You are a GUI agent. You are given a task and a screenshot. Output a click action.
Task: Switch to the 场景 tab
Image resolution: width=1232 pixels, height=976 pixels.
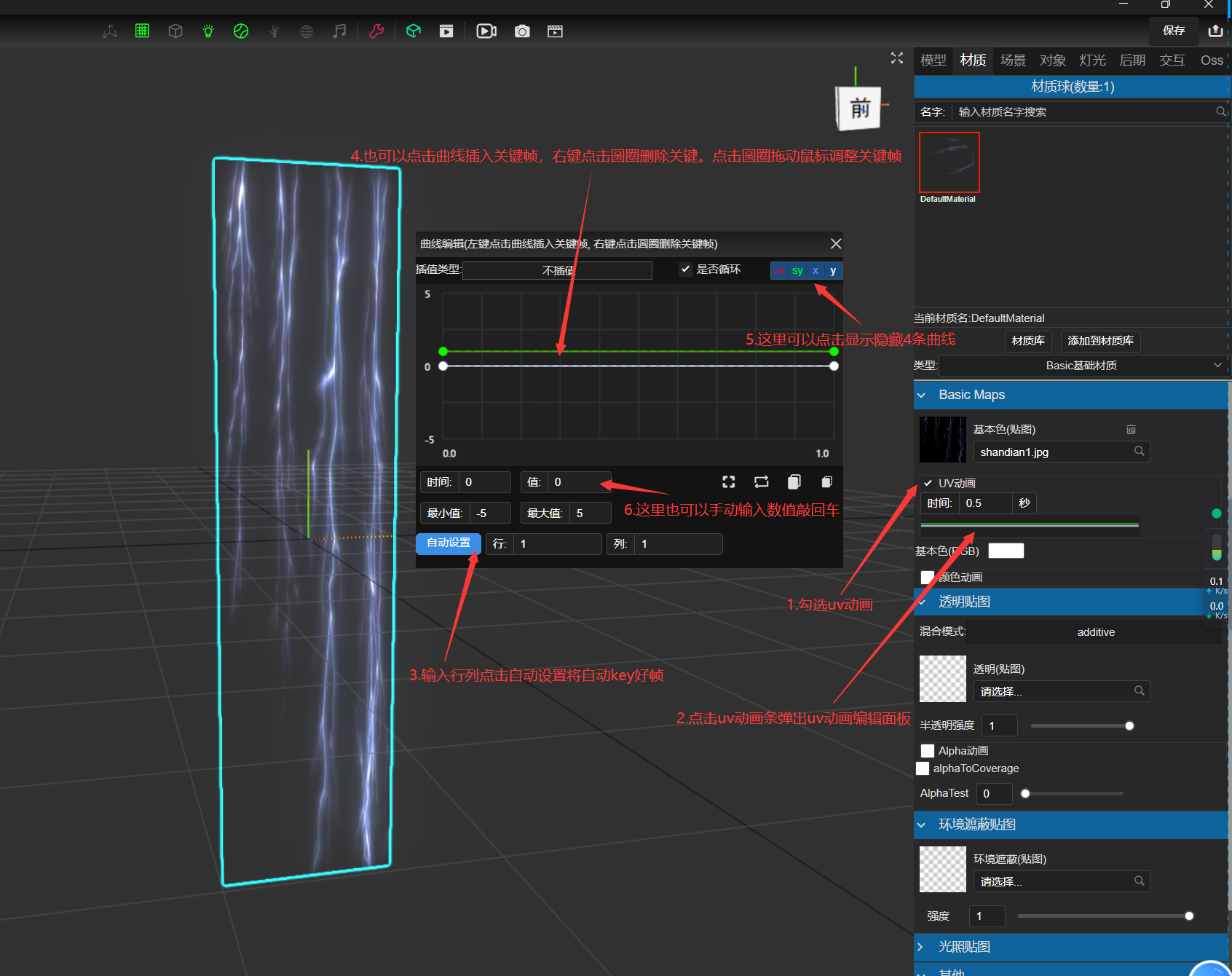point(1013,60)
